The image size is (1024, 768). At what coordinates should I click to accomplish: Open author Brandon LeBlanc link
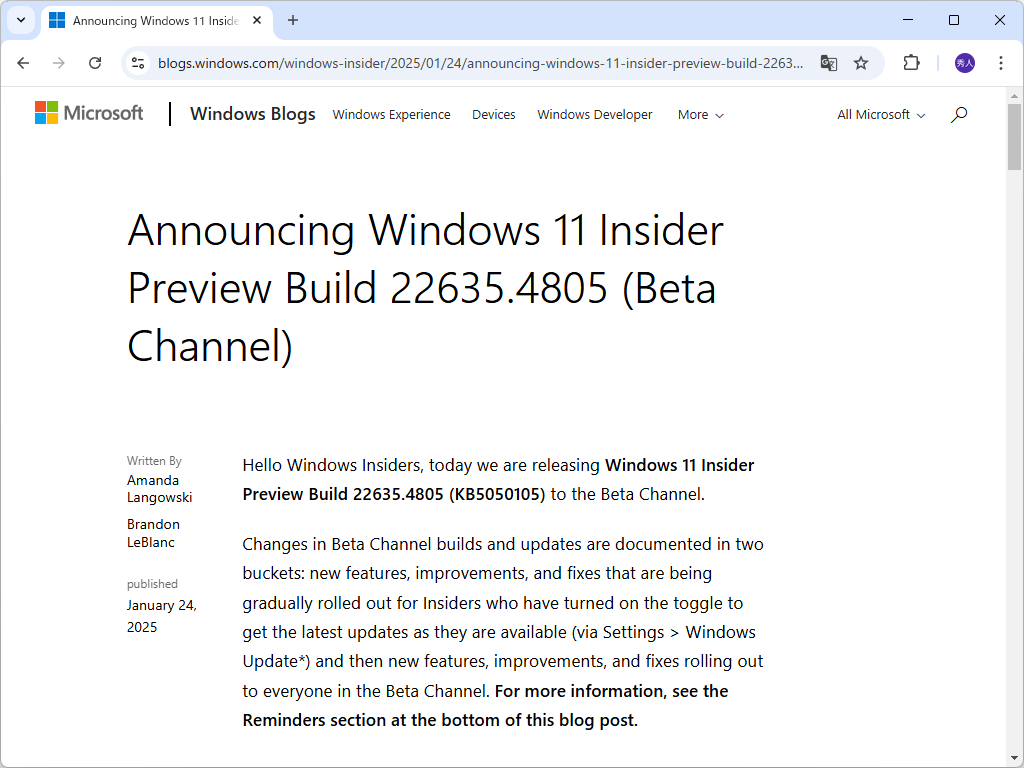pyautogui.click(x=153, y=533)
